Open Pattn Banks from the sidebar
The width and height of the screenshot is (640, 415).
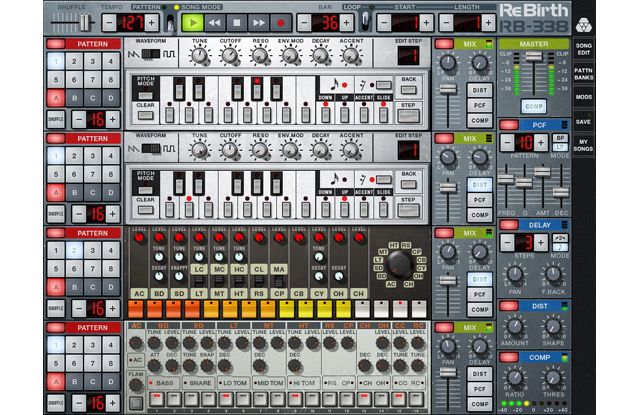coord(583,73)
